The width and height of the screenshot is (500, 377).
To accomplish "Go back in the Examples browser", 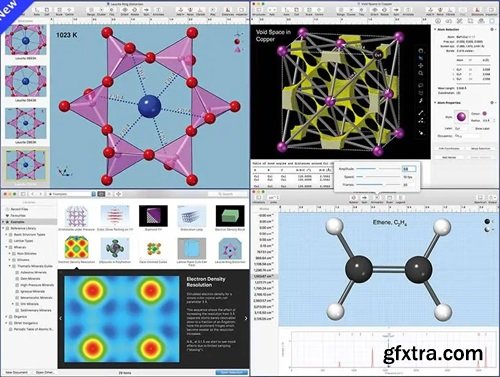I will point(32,194).
